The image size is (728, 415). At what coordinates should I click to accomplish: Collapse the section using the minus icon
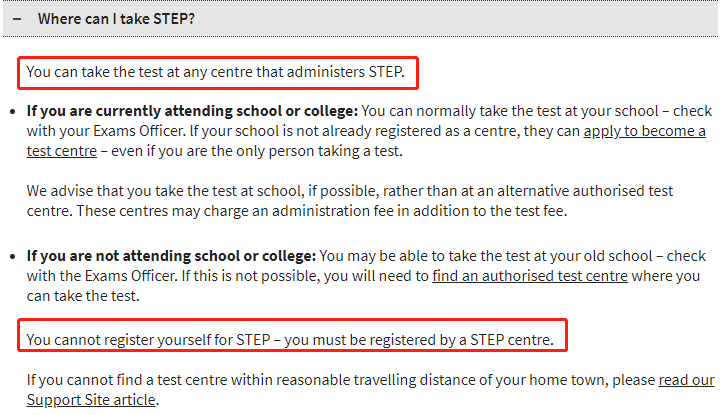17,19
